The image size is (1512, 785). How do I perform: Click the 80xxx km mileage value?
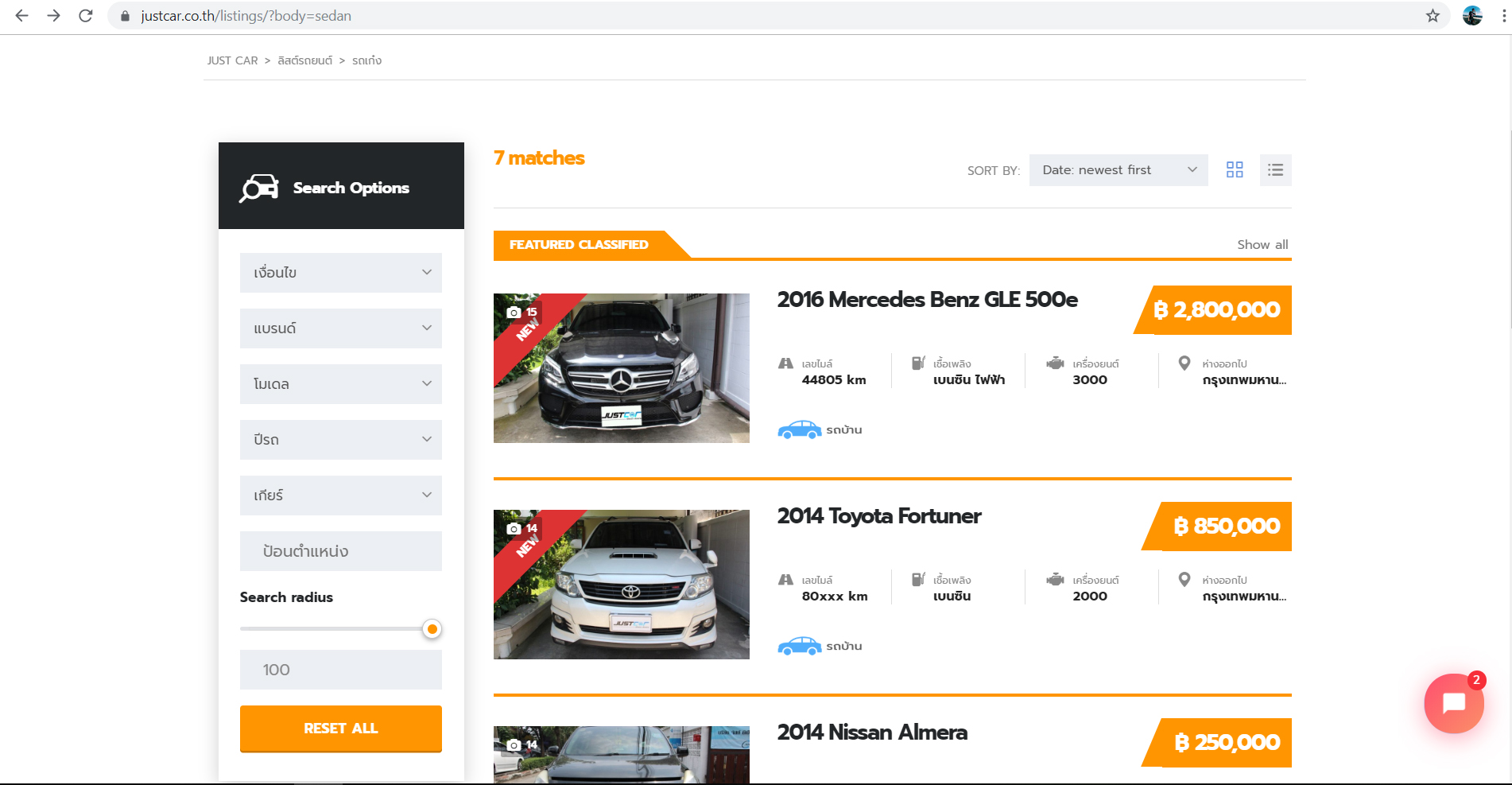(835, 597)
